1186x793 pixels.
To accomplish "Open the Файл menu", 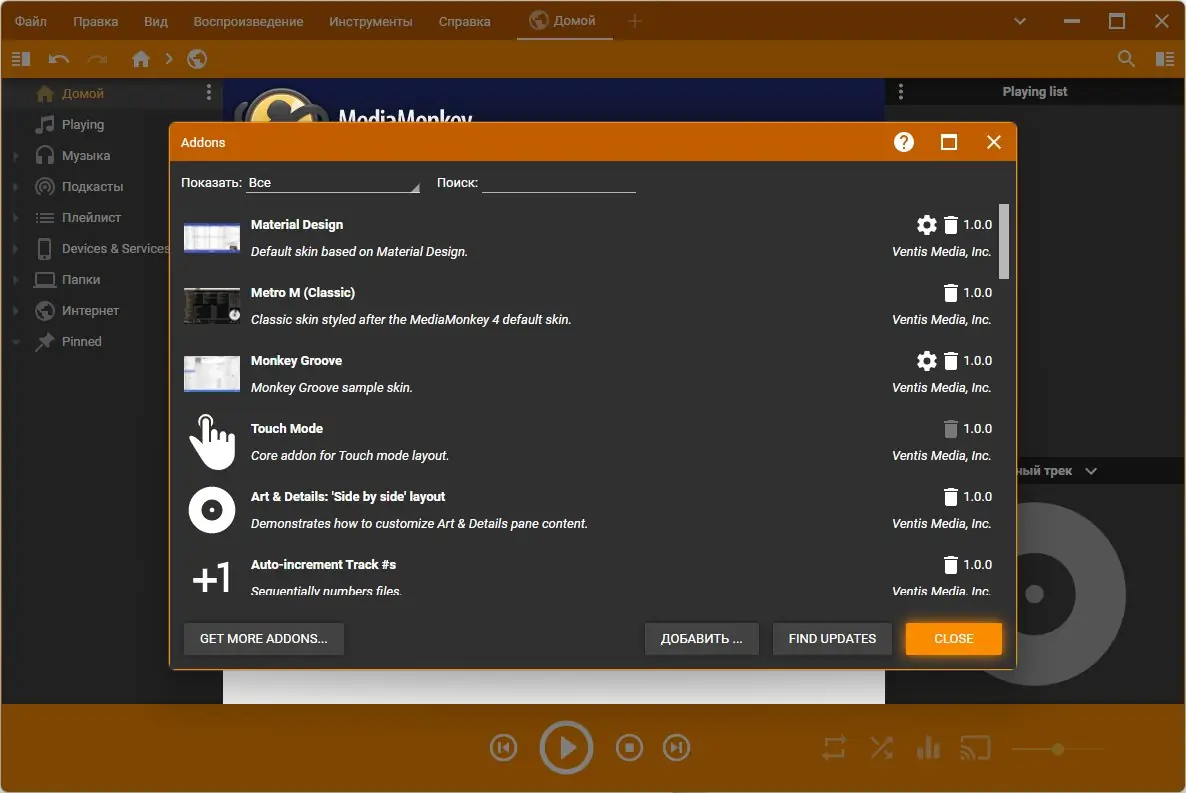I will [31, 21].
